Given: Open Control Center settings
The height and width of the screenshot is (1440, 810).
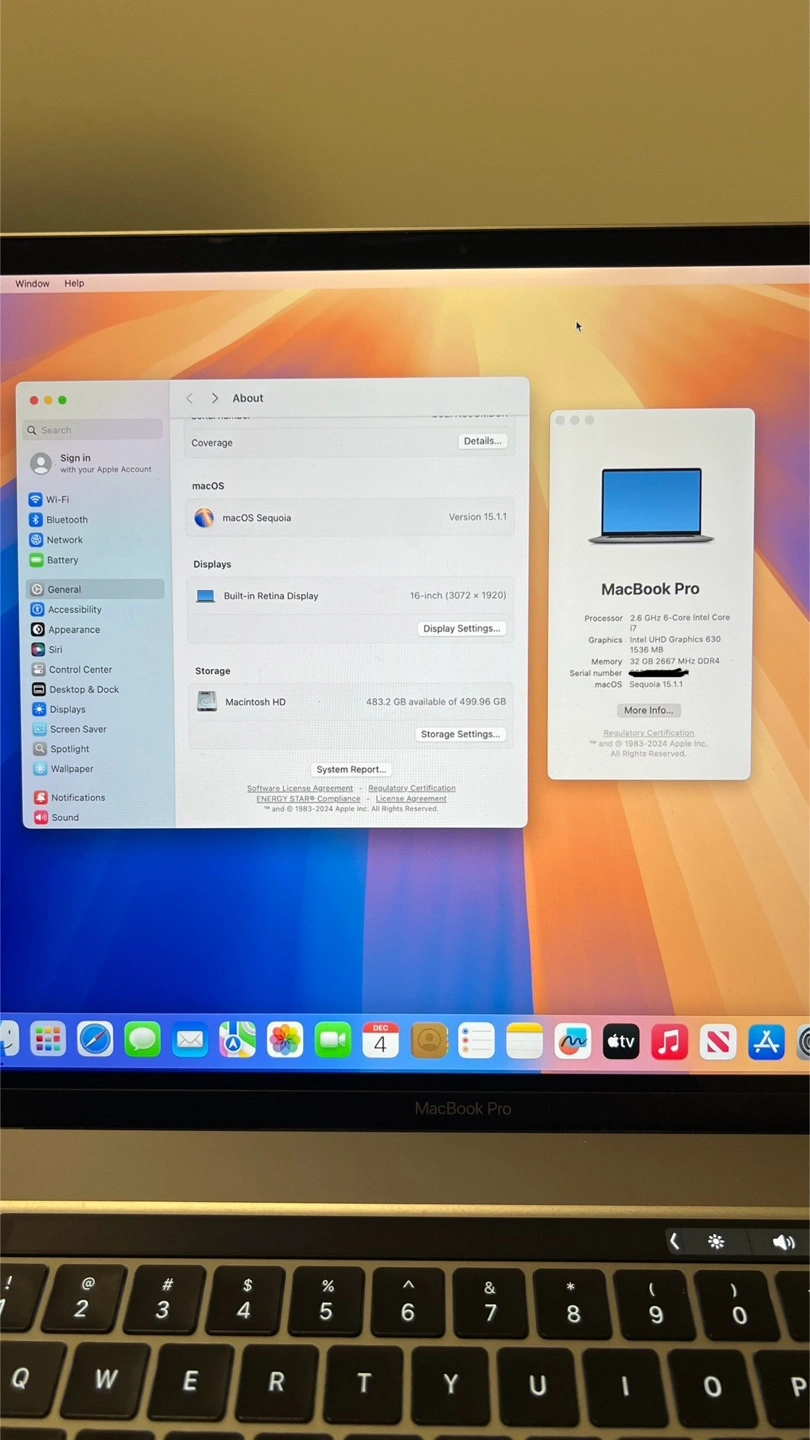Looking at the screenshot, I should point(80,669).
